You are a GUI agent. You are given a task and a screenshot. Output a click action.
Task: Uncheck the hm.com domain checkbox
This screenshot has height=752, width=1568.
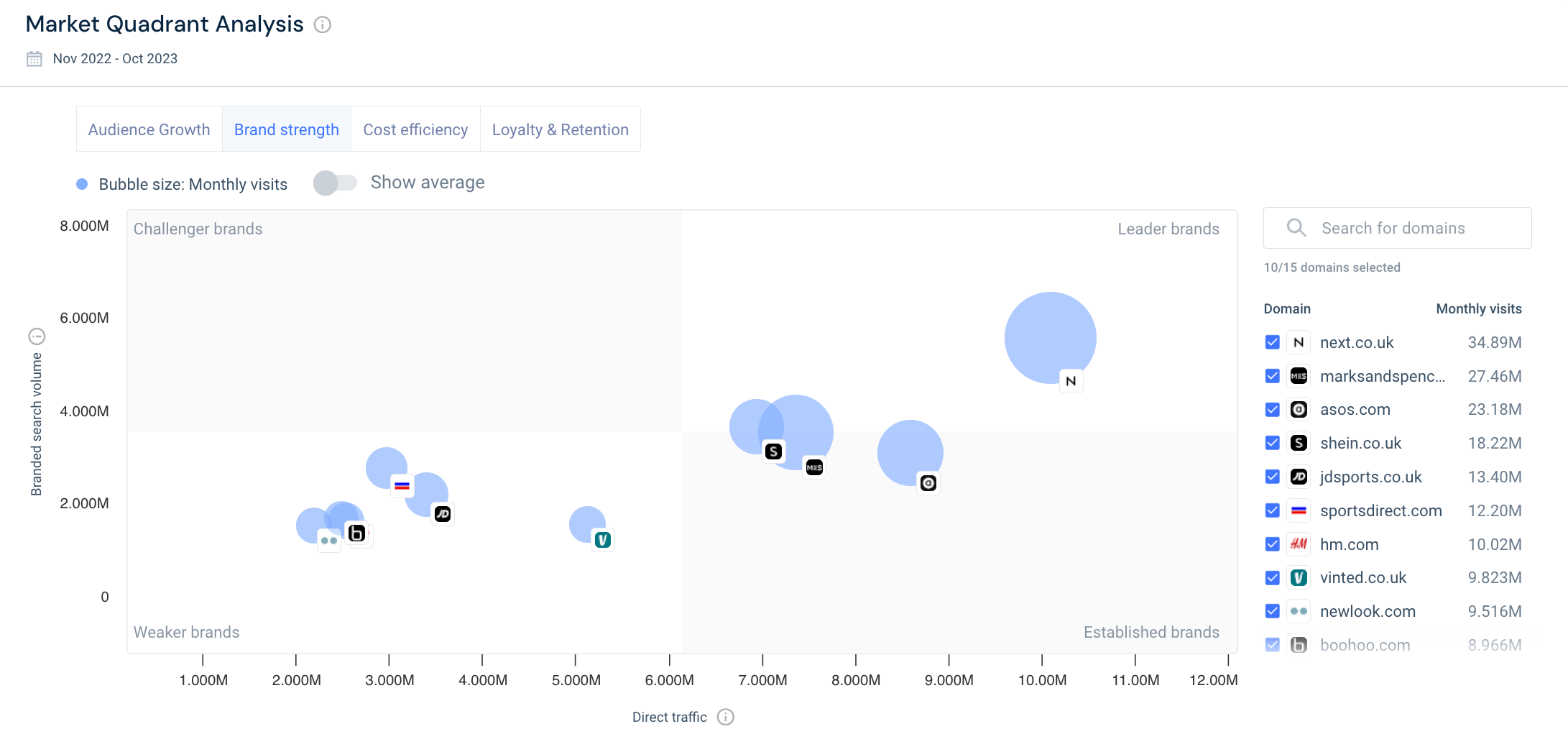click(1272, 544)
